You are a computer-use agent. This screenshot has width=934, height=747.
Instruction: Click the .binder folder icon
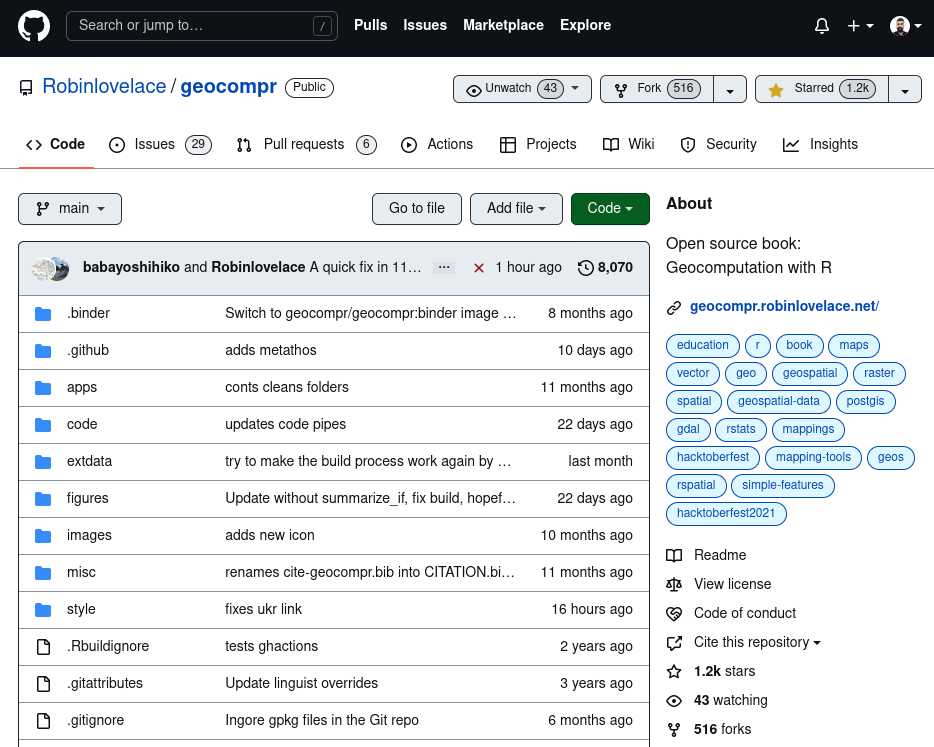[x=43, y=314]
